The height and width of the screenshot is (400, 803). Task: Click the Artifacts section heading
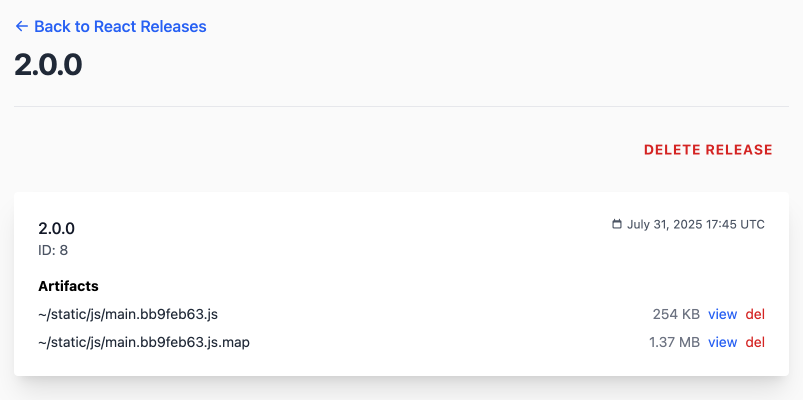pos(69,286)
